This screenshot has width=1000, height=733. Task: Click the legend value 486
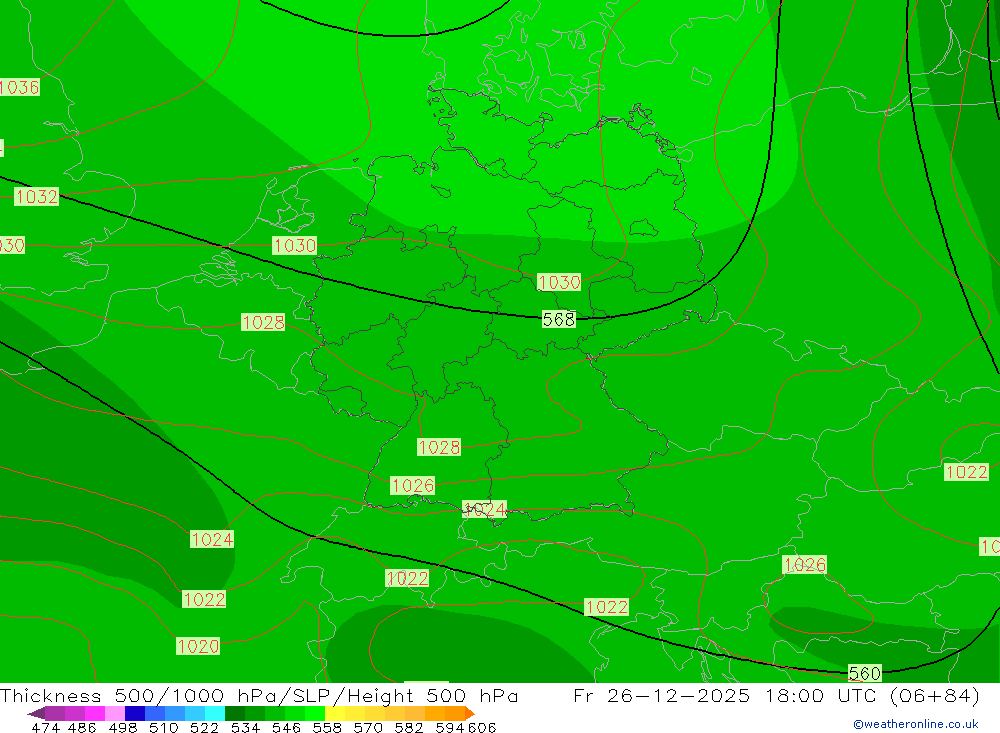click(82, 728)
